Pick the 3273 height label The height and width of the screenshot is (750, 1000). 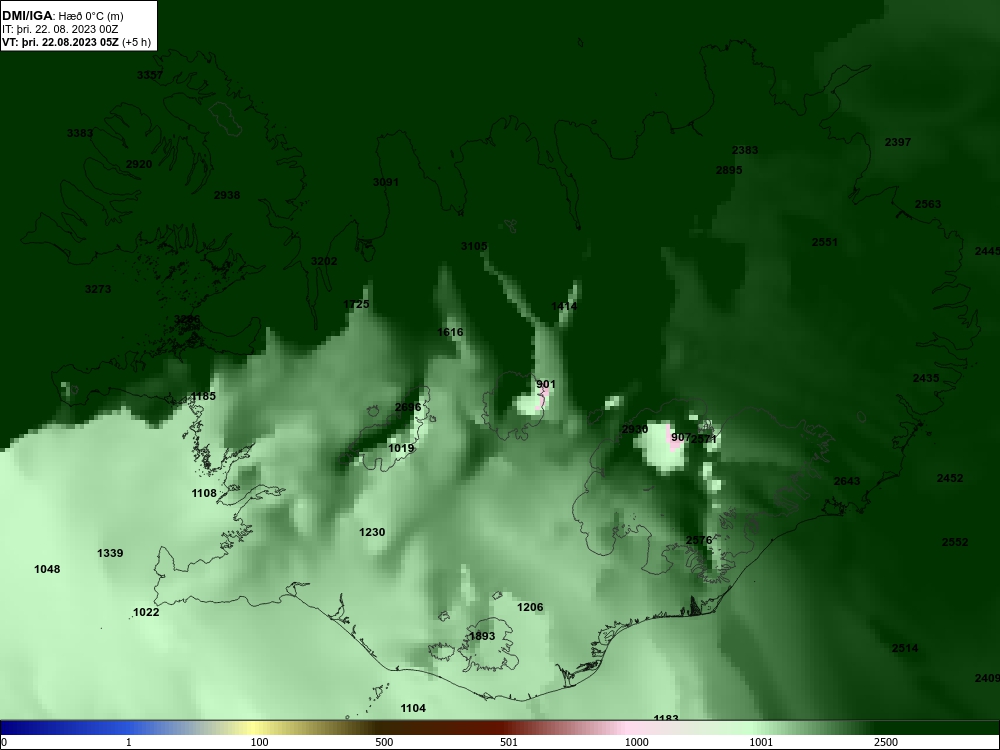pyautogui.click(x=98, y=290)
